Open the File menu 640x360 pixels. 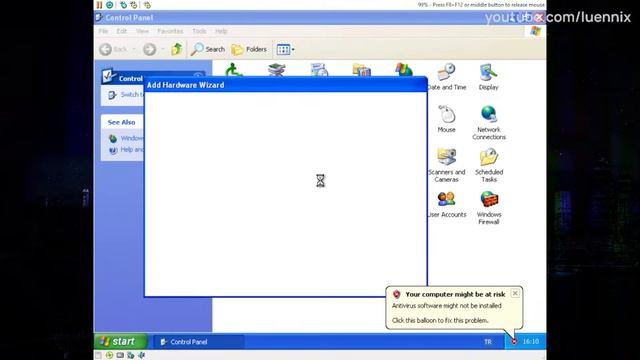[x=103, y=31]
